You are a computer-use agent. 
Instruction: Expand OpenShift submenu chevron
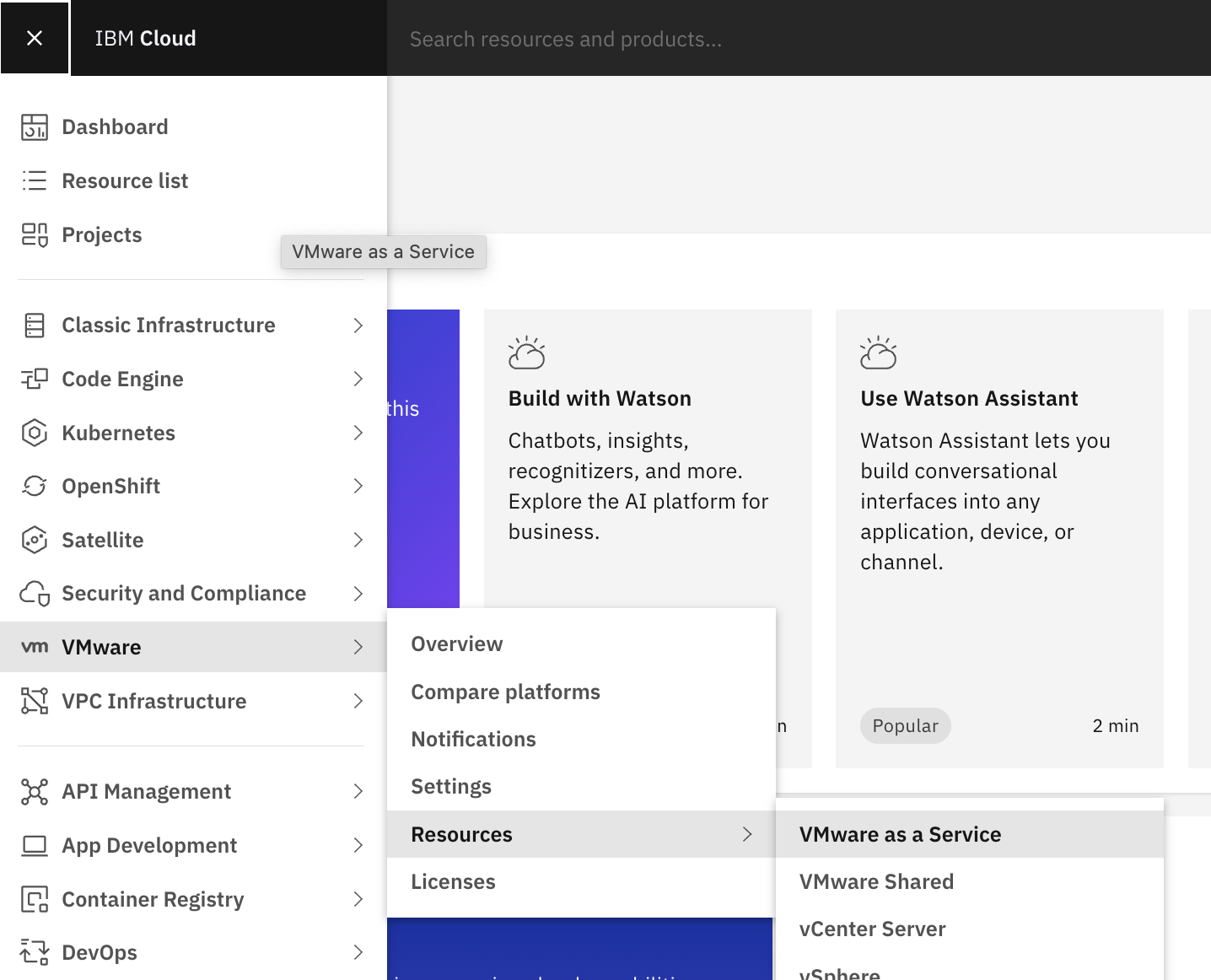pyautogui.click(x=358, y=486)
